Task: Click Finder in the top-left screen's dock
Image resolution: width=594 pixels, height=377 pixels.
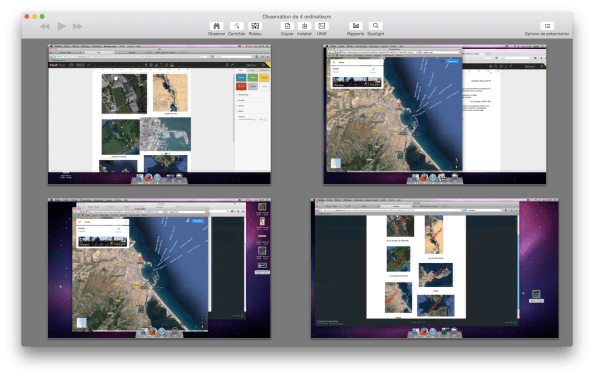Action: [x=140, y=177]
